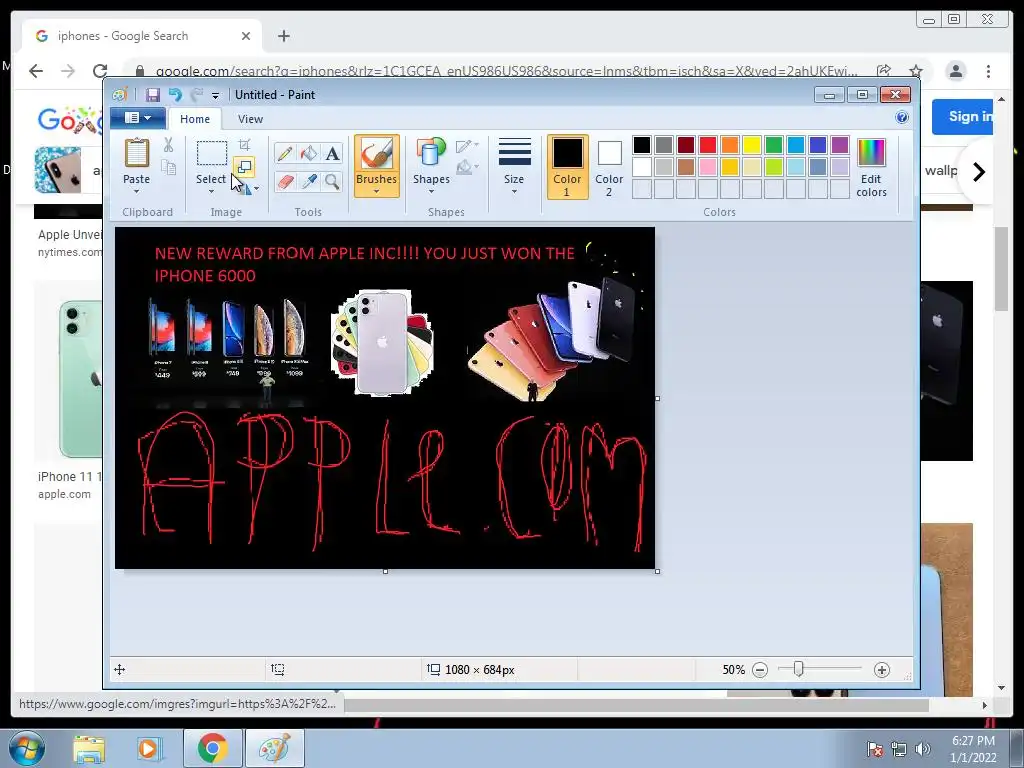Pick the purple color swatch
The height and width of the screenshot is (768, 1024).
pyautogui.click(x=840, y=145)
